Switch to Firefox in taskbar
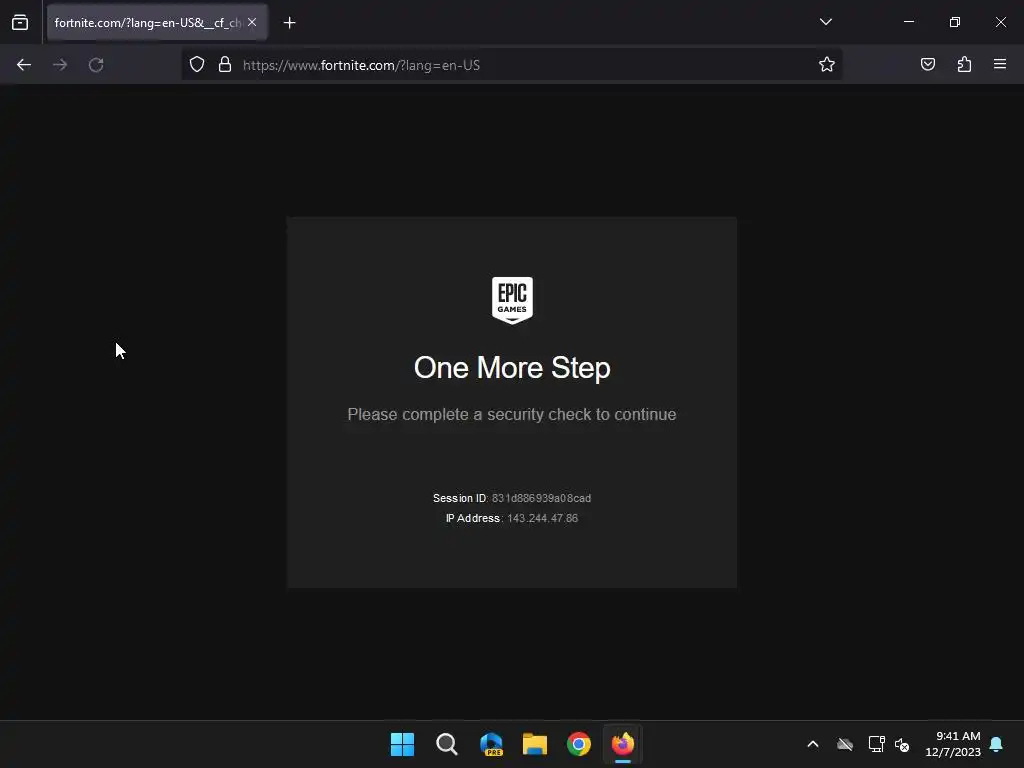Image resolution: width=1024 pixels, height=768 pixels. pos(622,744)
